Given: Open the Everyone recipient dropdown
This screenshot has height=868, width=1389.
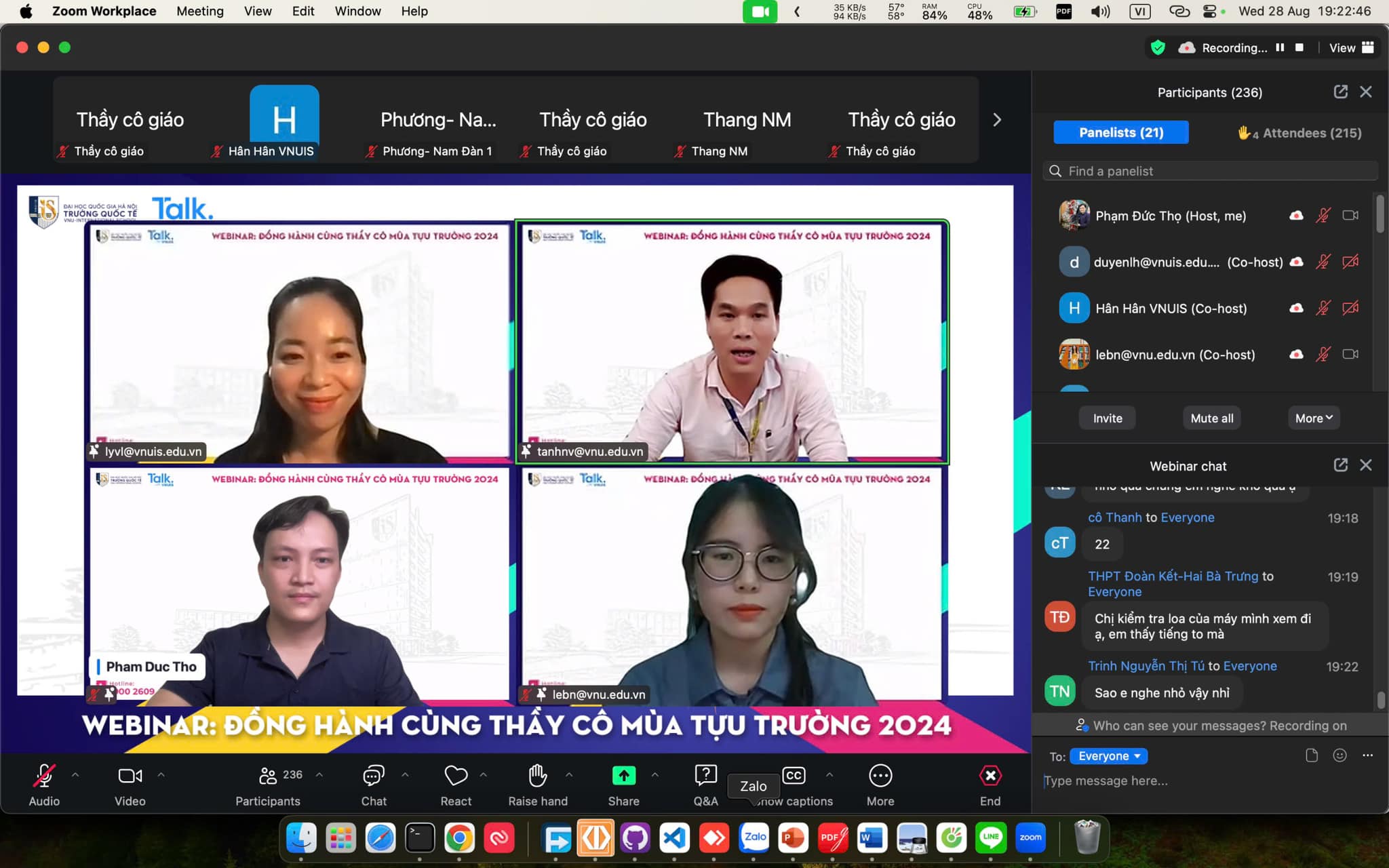Looking at the screenshot, I should (1109, 756).
